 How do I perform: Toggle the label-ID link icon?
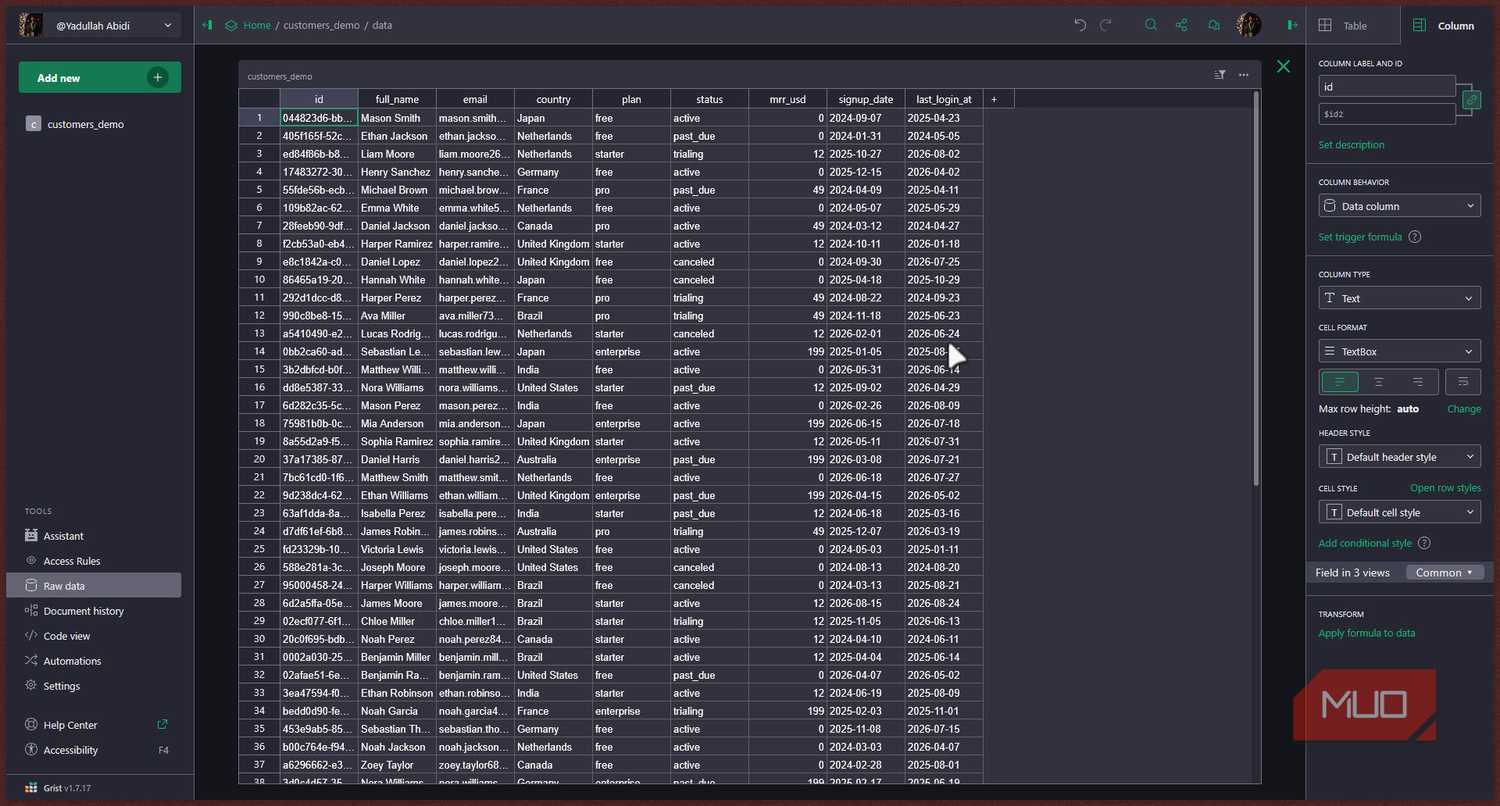(1471, 100)
